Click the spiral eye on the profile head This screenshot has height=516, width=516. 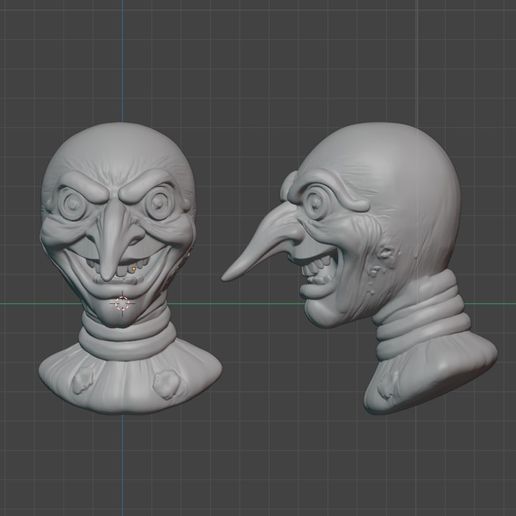coord(315,204)
